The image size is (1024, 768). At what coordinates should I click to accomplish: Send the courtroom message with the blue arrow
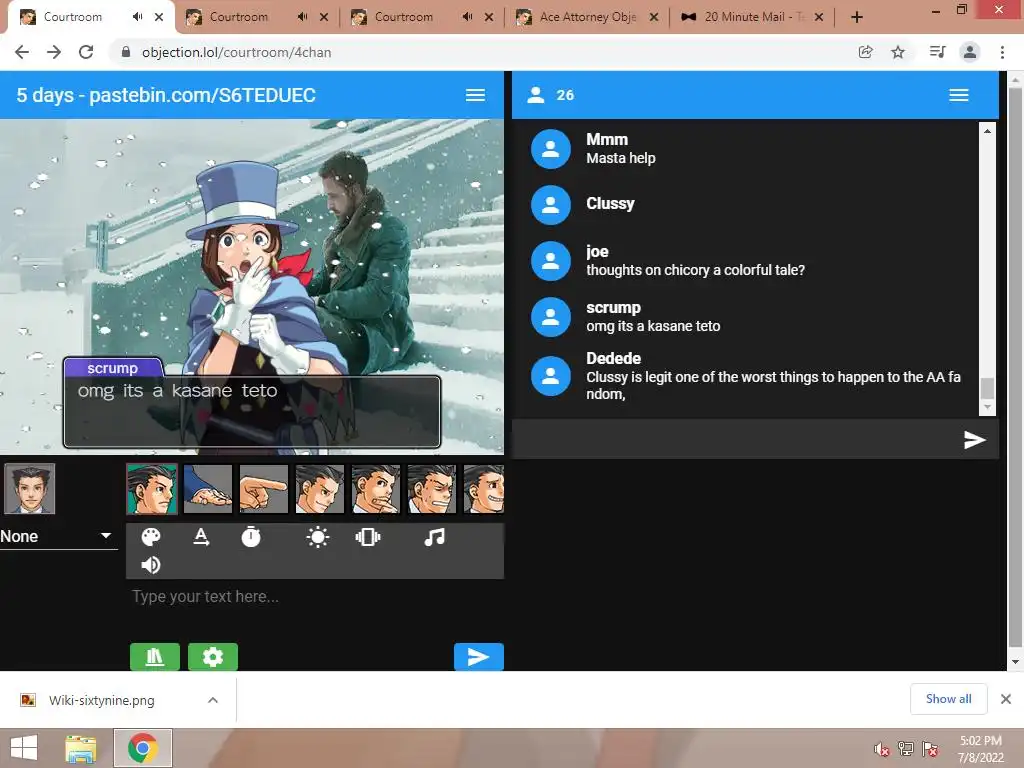point(479,656)
